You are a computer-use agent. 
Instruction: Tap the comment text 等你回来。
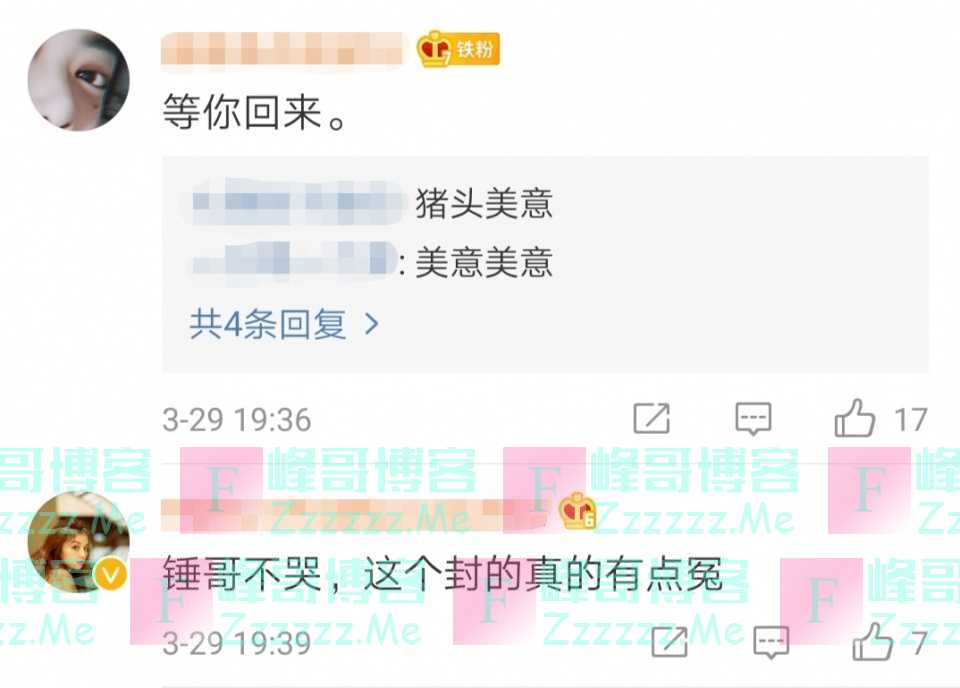[255, 113]
